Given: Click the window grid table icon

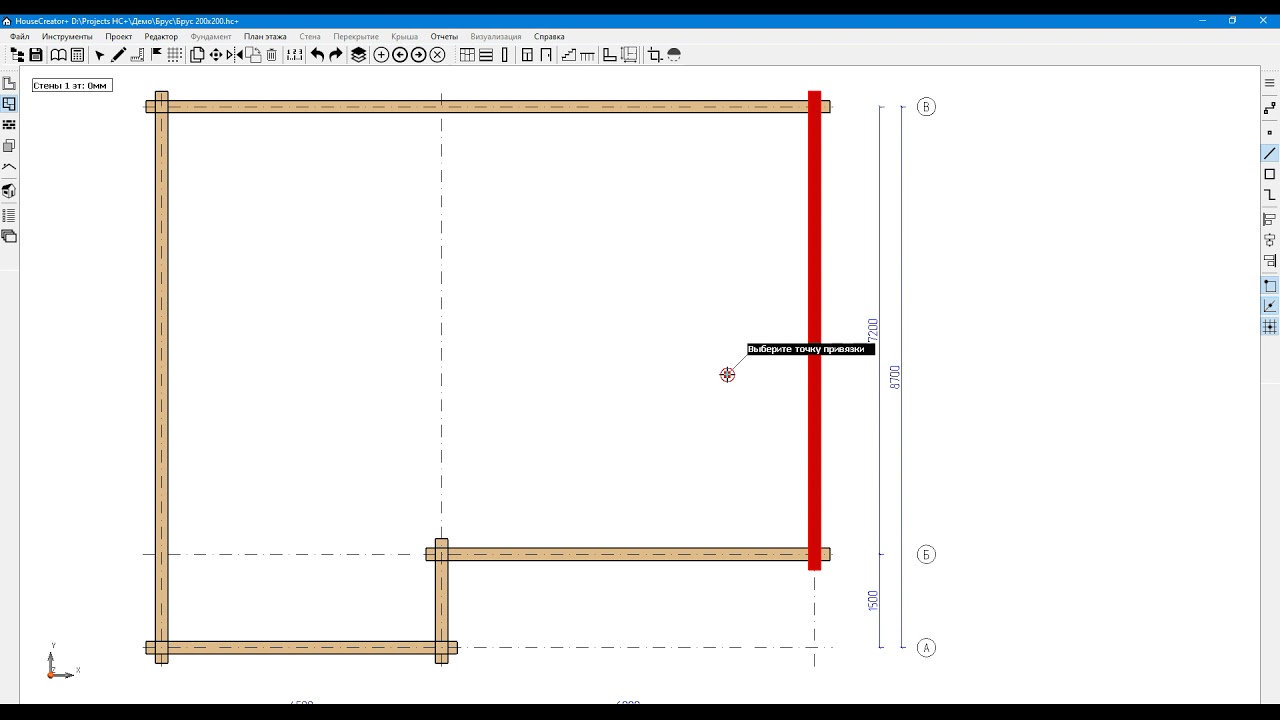Looking at the screenshot, I should click(467, 55).
